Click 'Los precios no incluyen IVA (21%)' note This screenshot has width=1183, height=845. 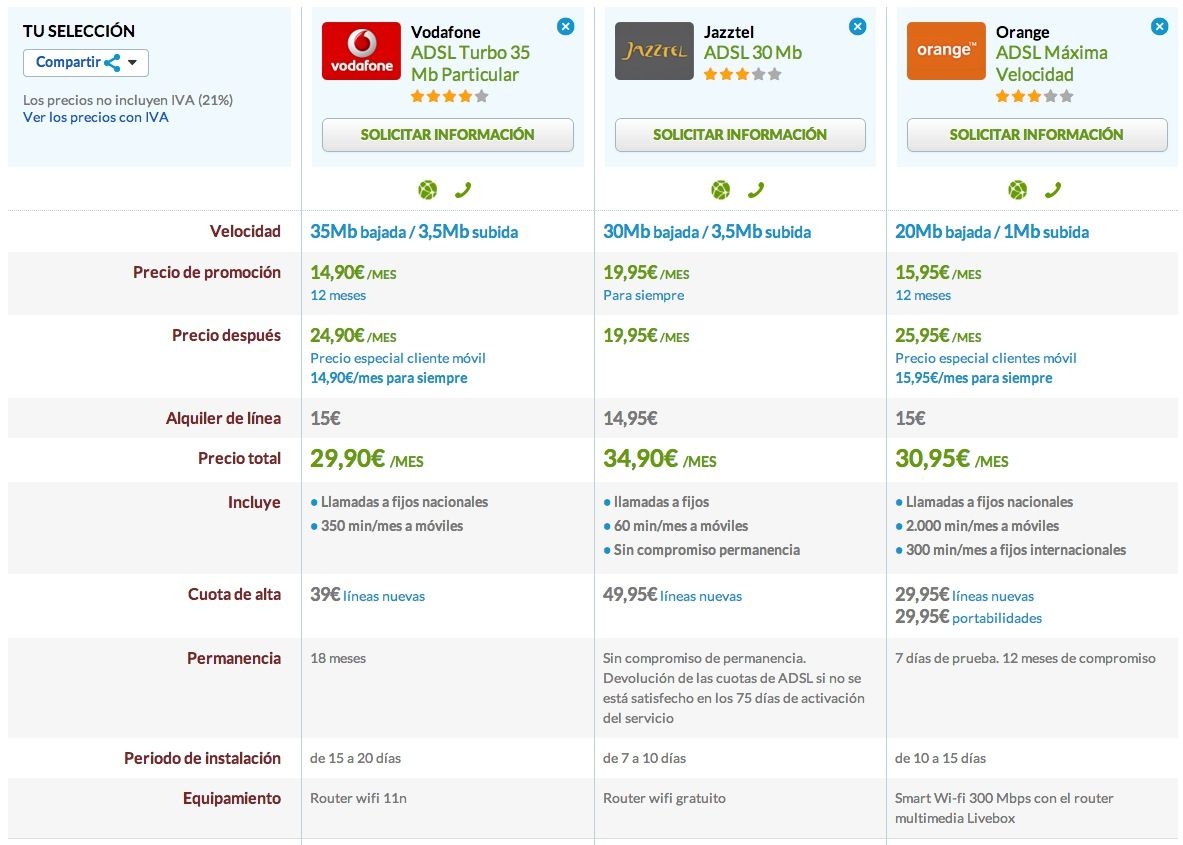click(x=128, y=100)
